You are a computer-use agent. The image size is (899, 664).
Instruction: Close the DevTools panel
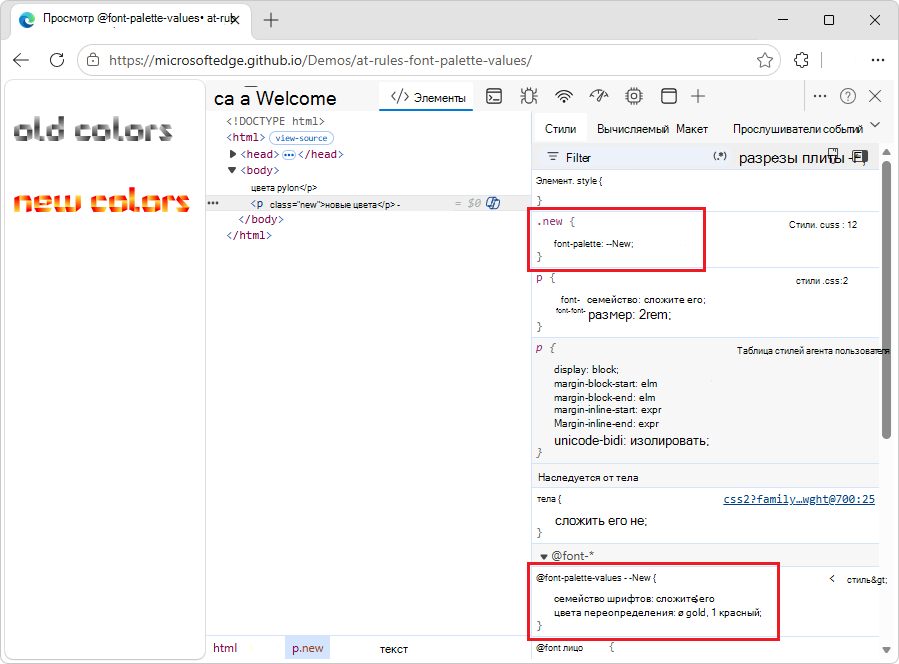tap(875, 96)
